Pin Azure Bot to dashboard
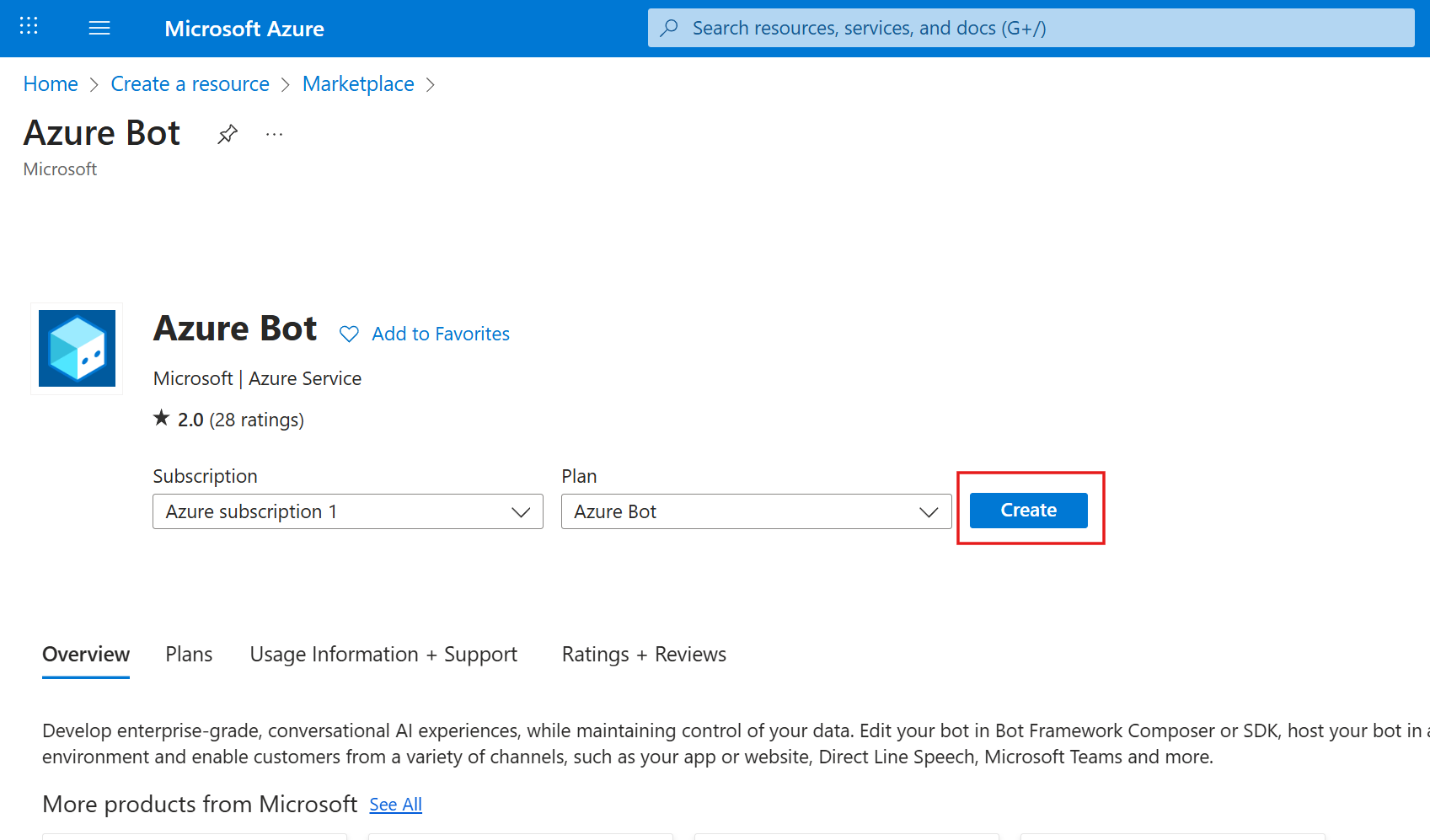This screenshot has height=840, width=1430. pyautogui.click(x=227, y=134)
